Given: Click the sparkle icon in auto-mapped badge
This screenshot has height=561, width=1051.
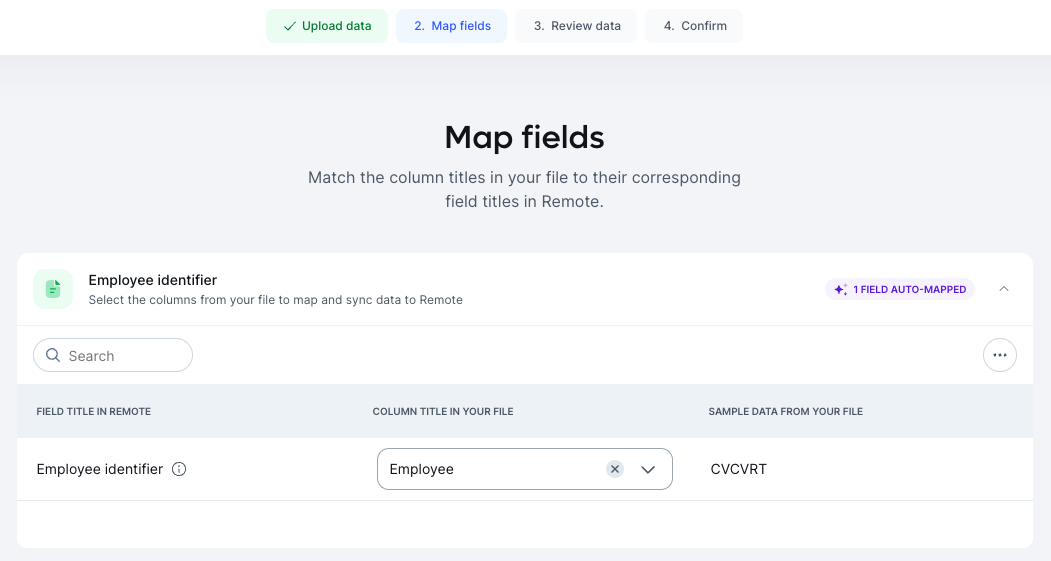Looking at the screenshot, I should click(x=841, y=290).
